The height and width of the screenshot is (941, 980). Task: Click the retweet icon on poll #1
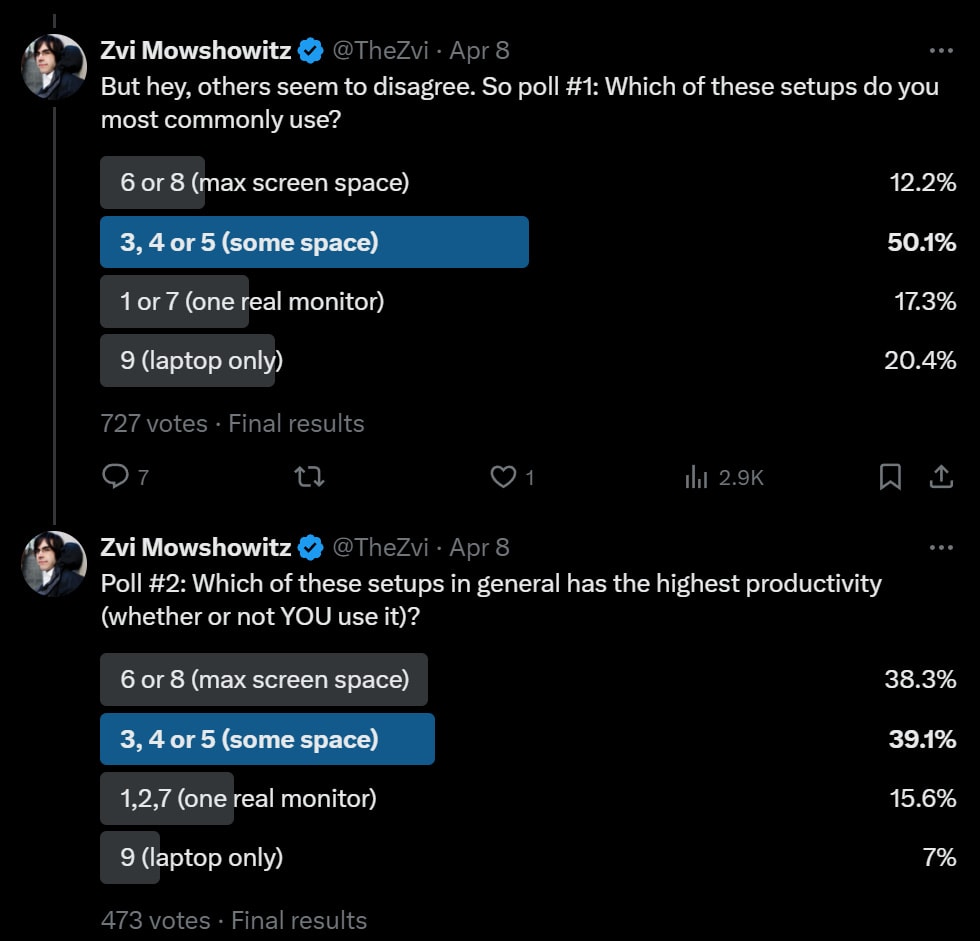point(311,478)
